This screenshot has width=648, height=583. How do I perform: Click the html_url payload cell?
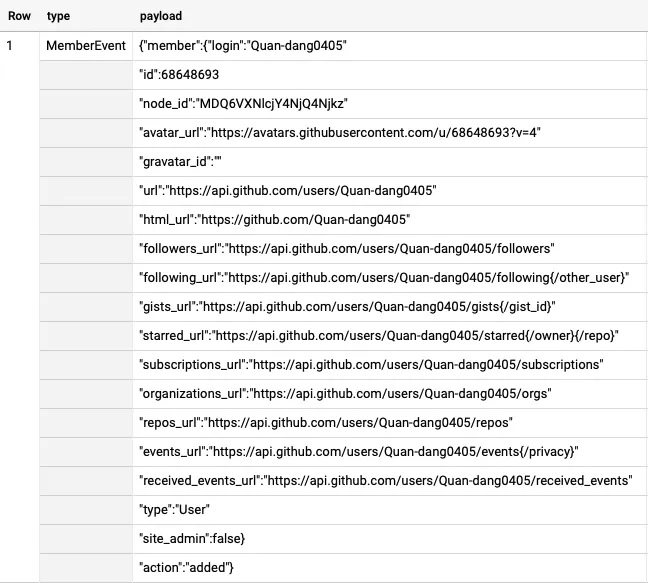tap(274, 220)
